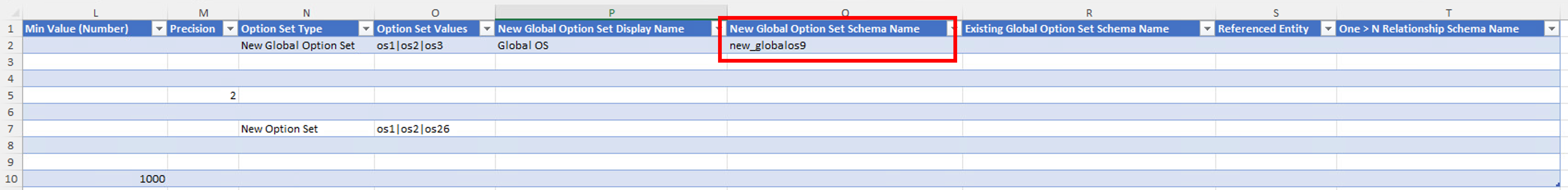The width and height of the screenshot is (1568, 190).
Task: Open the Option Set Values filter dropdown
Action: (487, 29)
